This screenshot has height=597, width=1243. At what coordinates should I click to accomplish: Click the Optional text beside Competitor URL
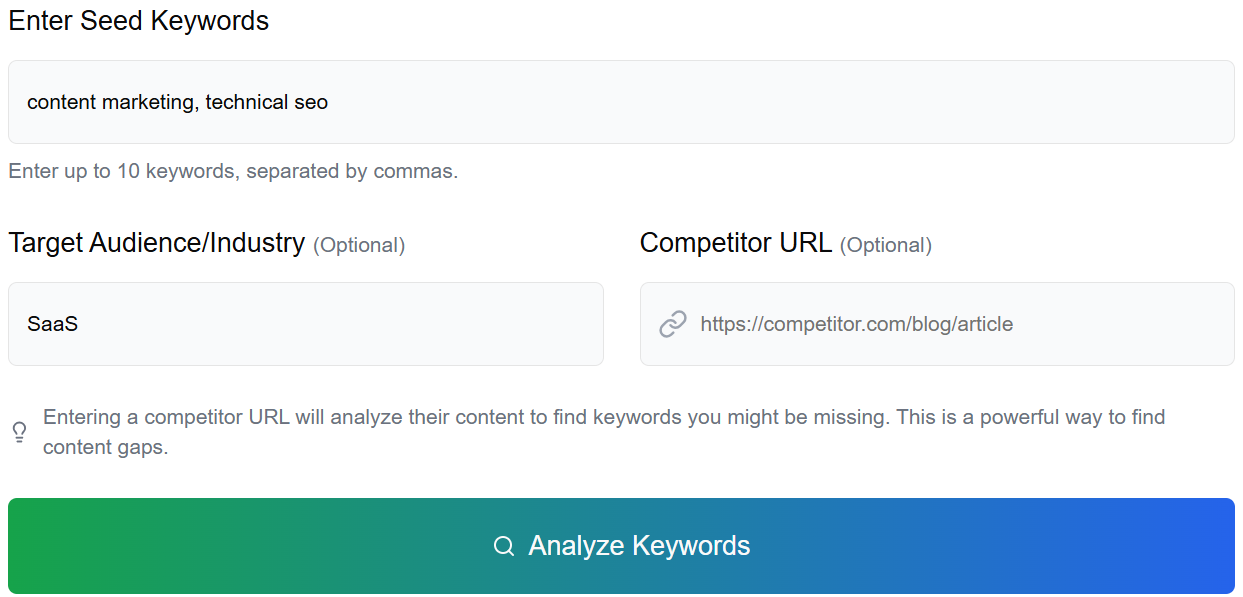click(886, 245)
